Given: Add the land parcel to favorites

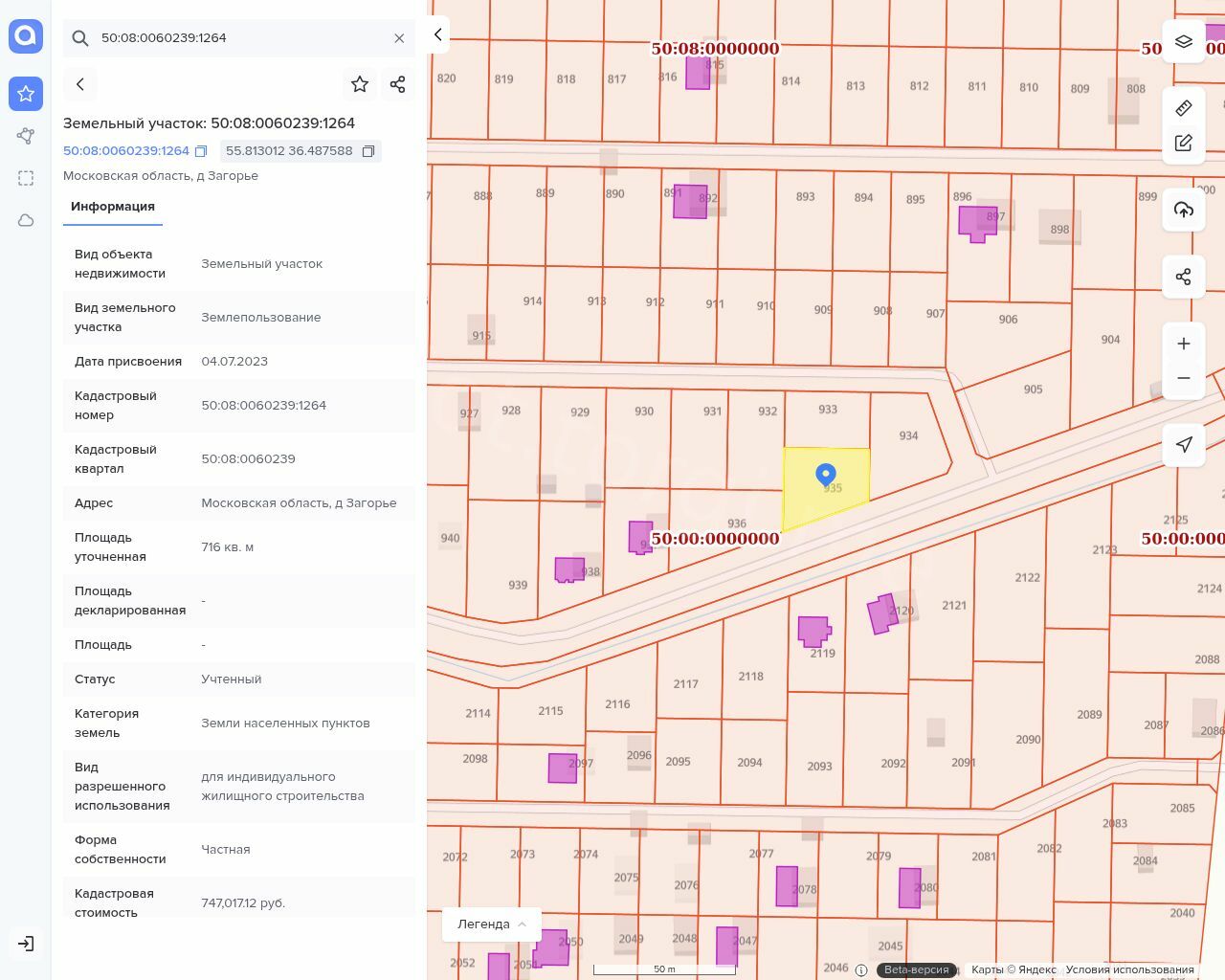Looking at the screenshot, I should click(x=360, y=84).
